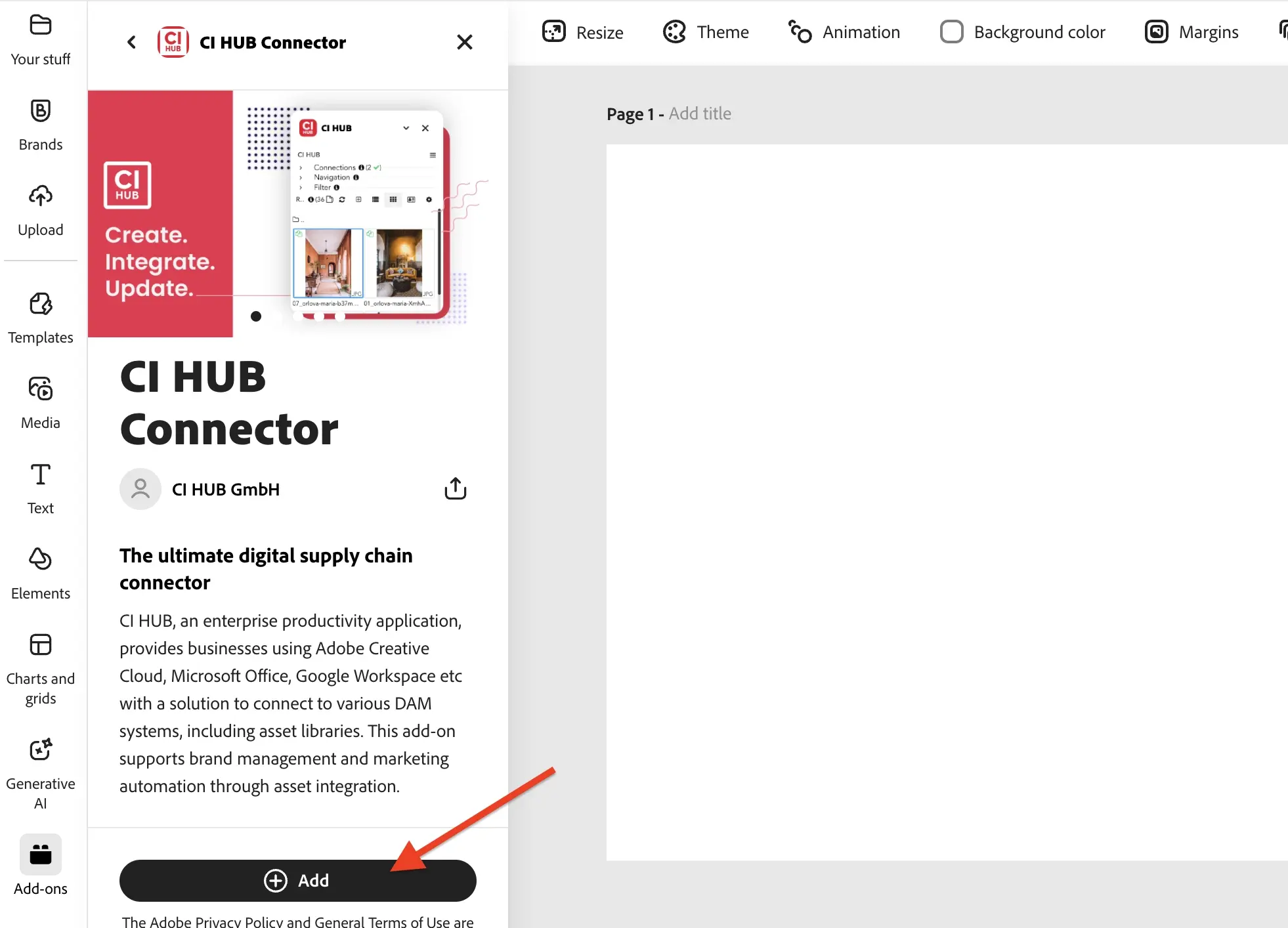Image resolution: width=1288 pixels, height=928 pixels.
Task: Click 'The ultimate digital supply chain connector' heading
Action: [266, 569]
